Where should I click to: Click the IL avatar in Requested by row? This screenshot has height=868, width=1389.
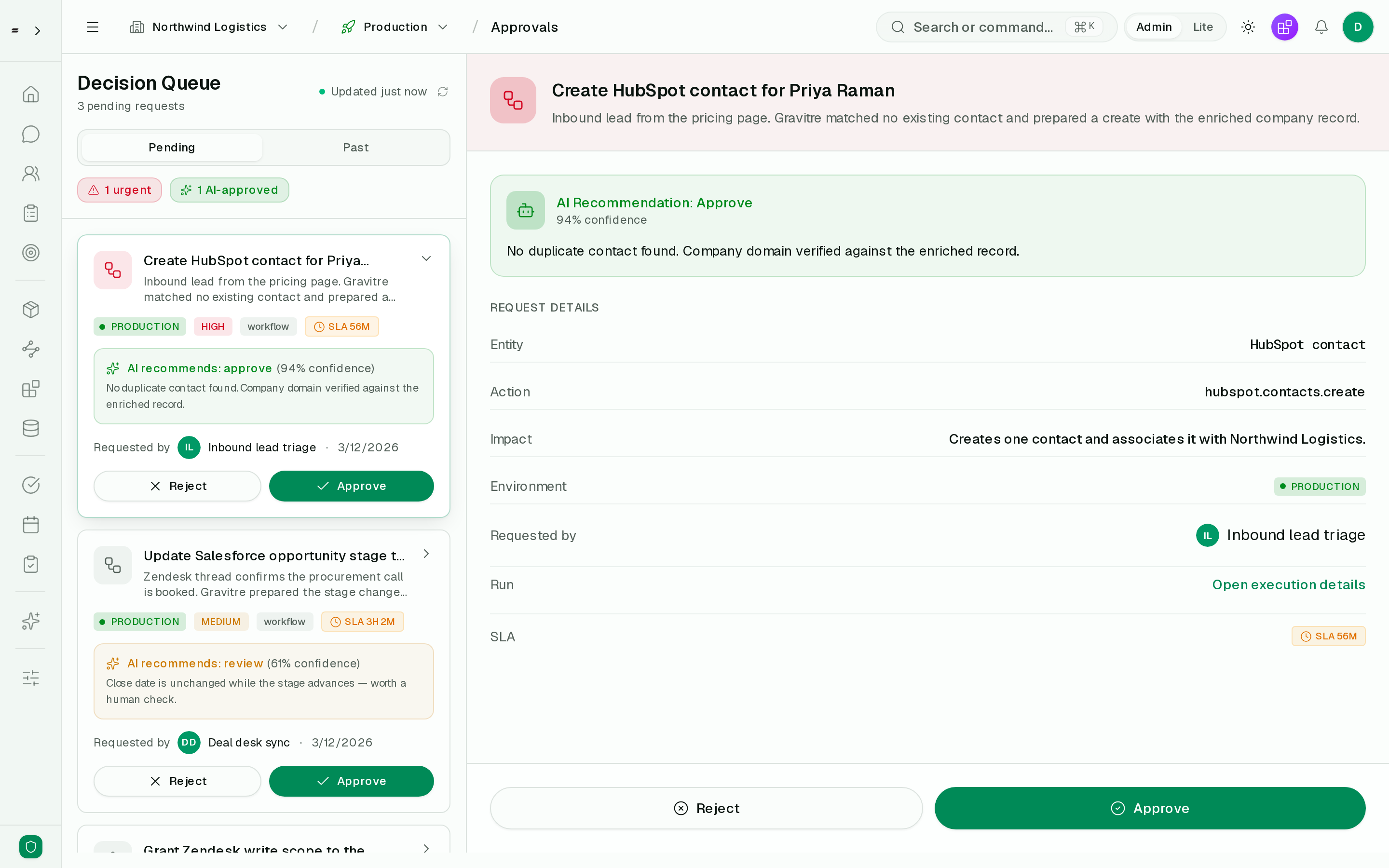[x=1207, y=535]
